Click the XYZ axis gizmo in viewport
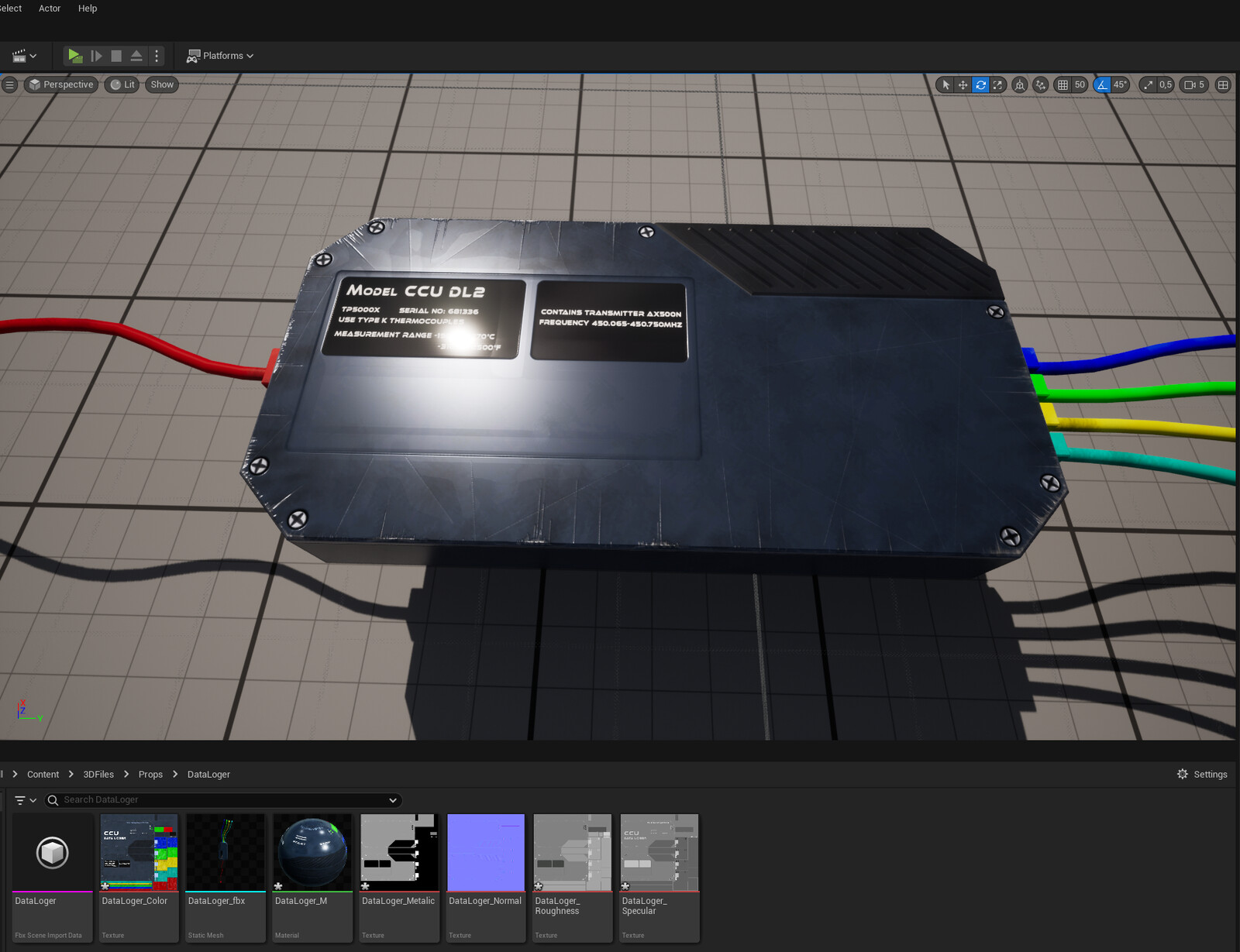The image size is (1240, 952). pos(29,710)
